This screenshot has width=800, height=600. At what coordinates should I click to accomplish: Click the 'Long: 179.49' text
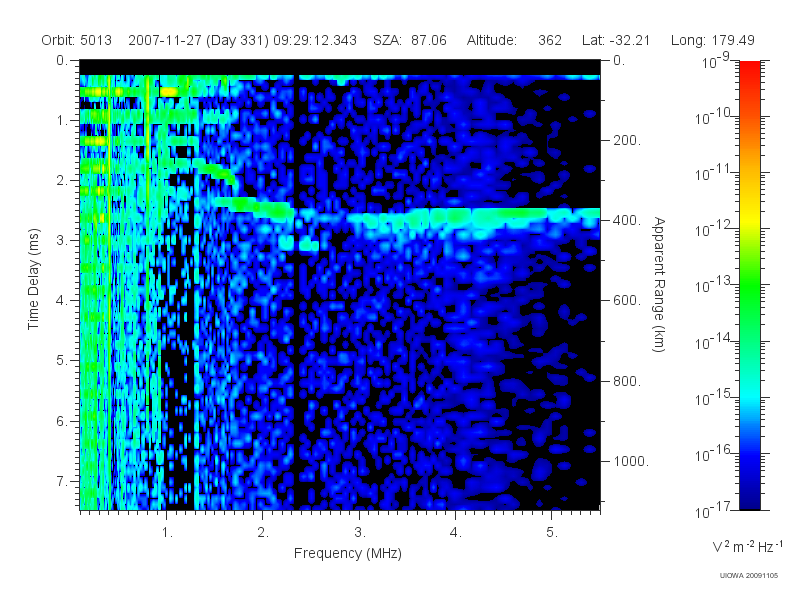[x=712, y=40]
